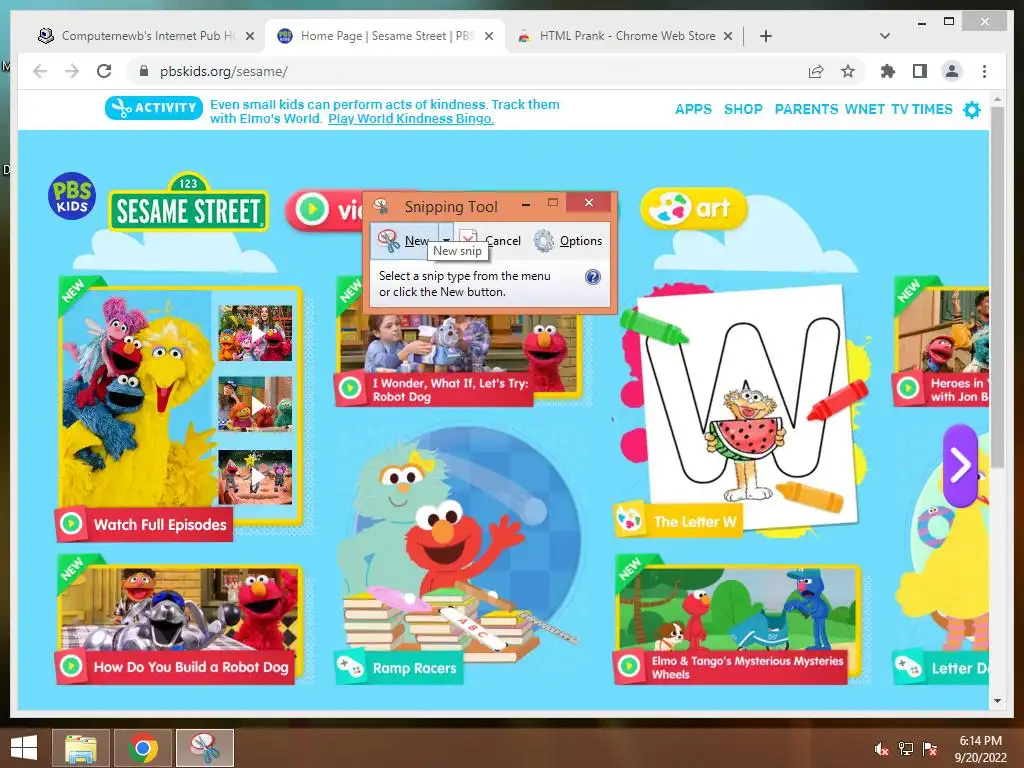Open the Action Center flag icon
This screenshot has width=1024, height=768.
(x=929, y=749)
